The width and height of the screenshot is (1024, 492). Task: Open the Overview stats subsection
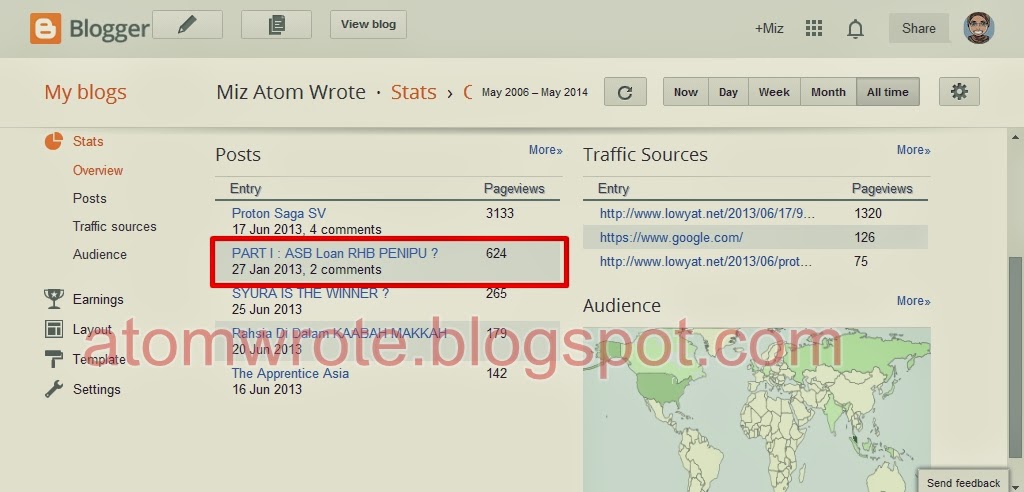(x=98, y=171)
